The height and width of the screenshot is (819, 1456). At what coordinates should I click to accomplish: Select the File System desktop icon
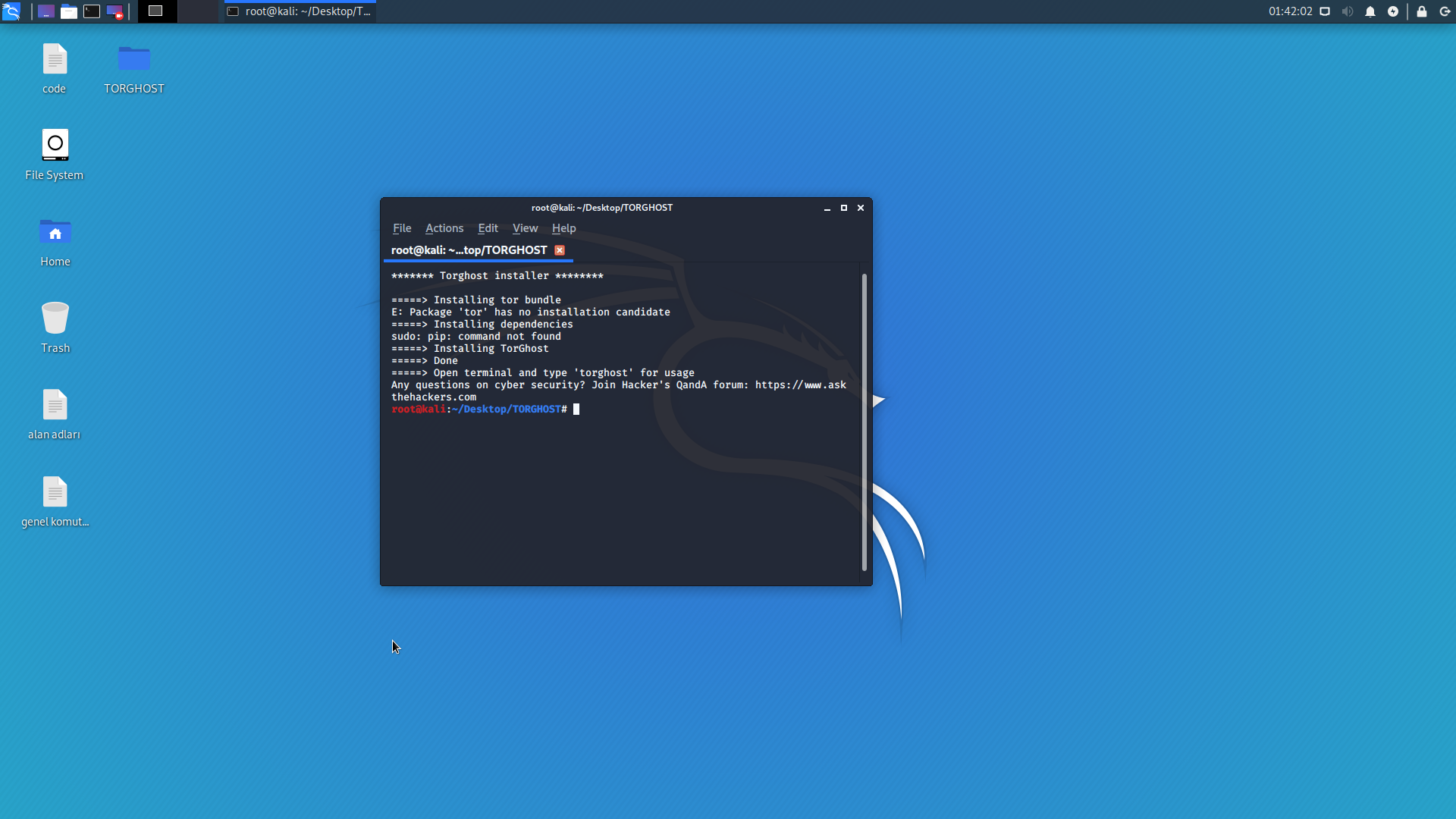[55, 155]
